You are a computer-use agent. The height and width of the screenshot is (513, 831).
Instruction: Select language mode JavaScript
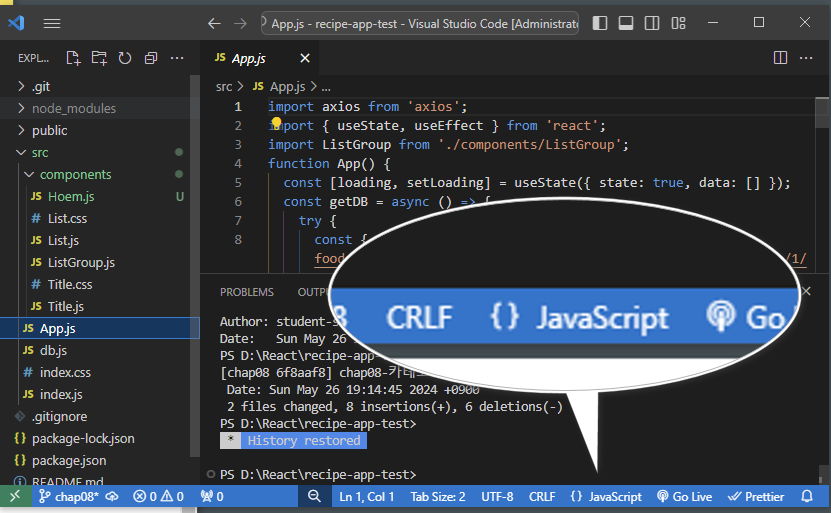pyautogui.click(x=606, y=497)
